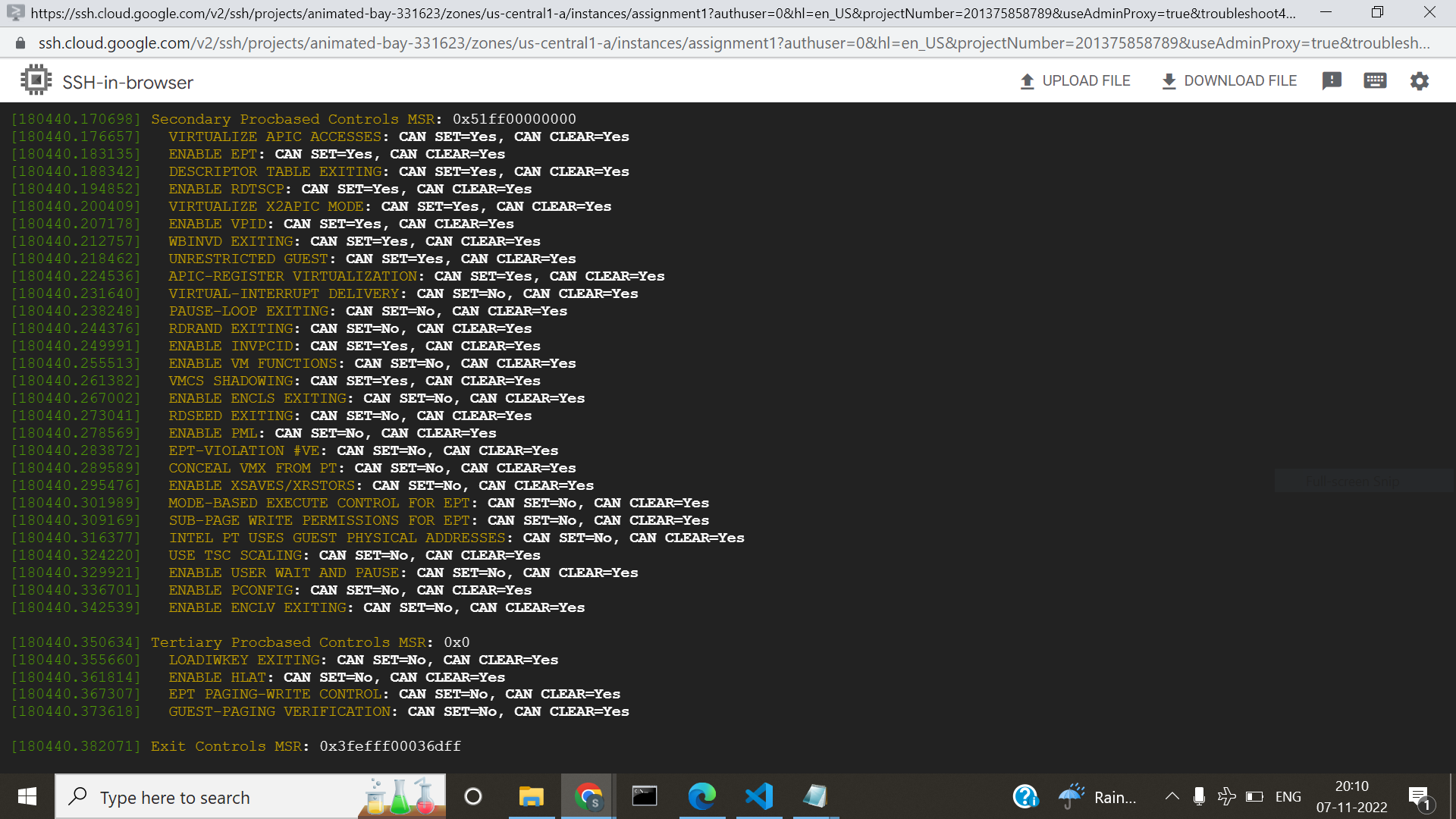Click UPLOAD FILE in the toolbar
This screenshot has width=1456, height=819.
coord(1075,80)
